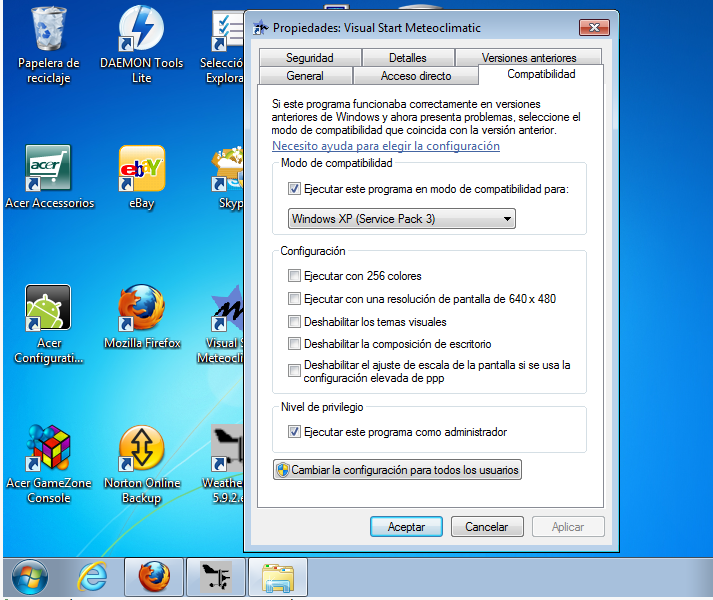Open Acer GameZone Console desktop icon
The image size is (713, 600).
coord(49,448)
